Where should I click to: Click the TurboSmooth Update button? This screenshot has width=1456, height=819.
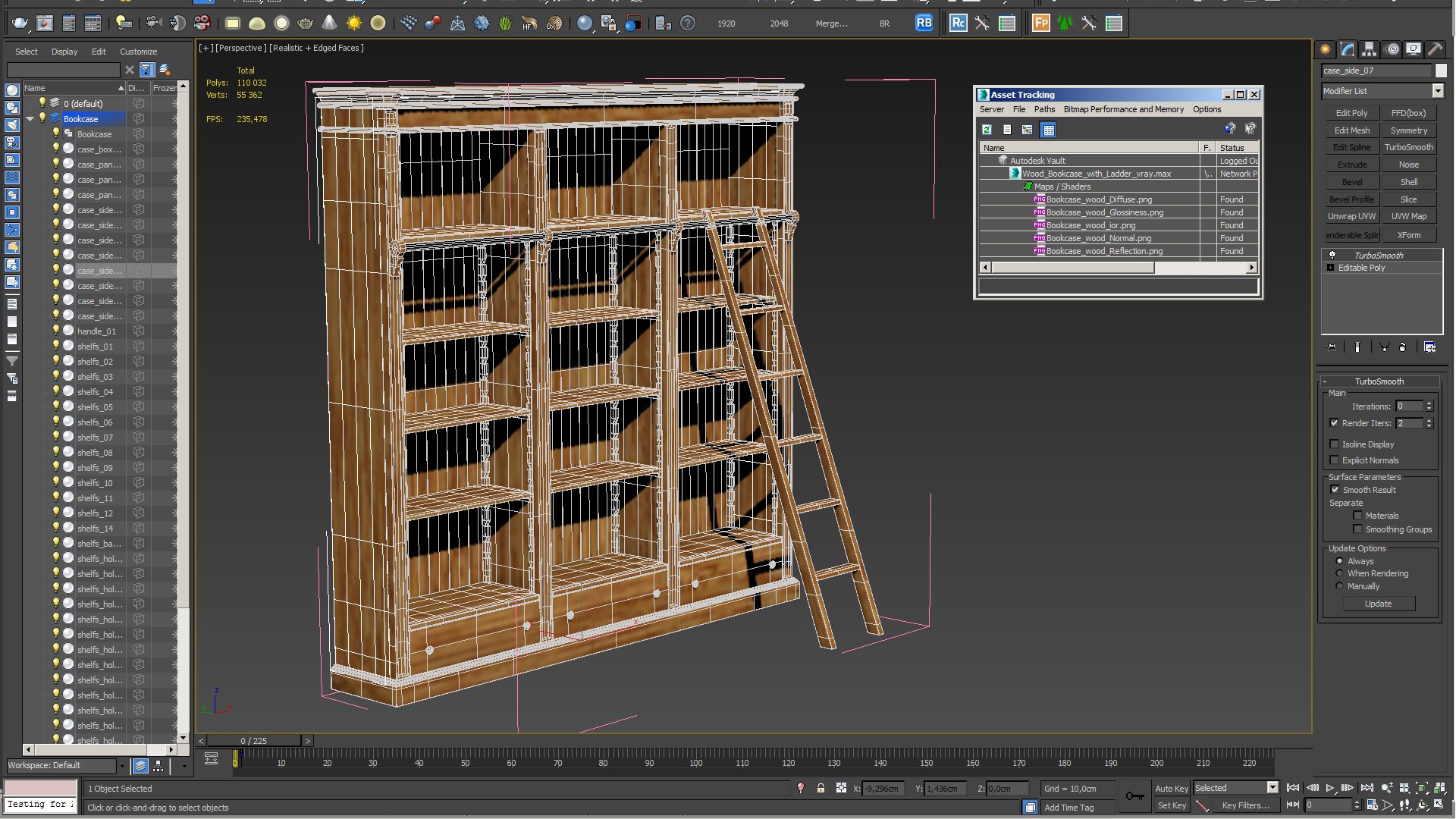coord(1378,604)
